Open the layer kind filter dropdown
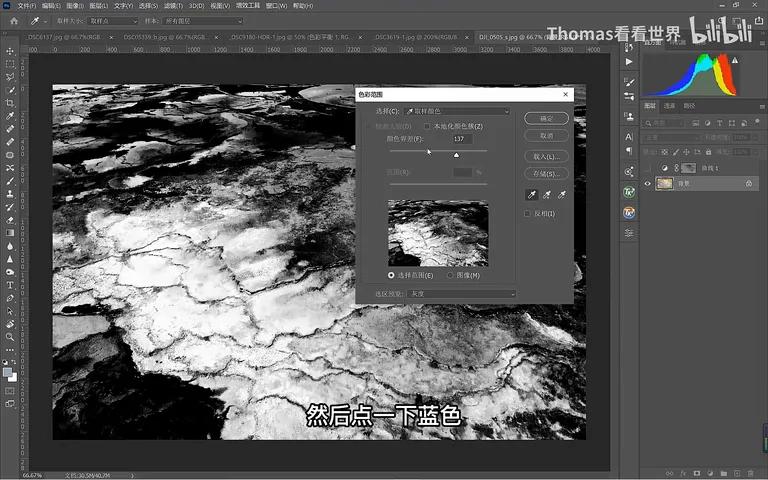 coord(664,123)
